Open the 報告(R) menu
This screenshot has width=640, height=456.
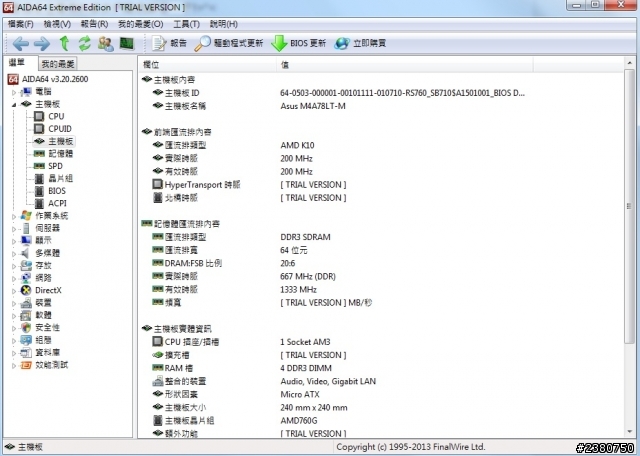coord(94,24)
